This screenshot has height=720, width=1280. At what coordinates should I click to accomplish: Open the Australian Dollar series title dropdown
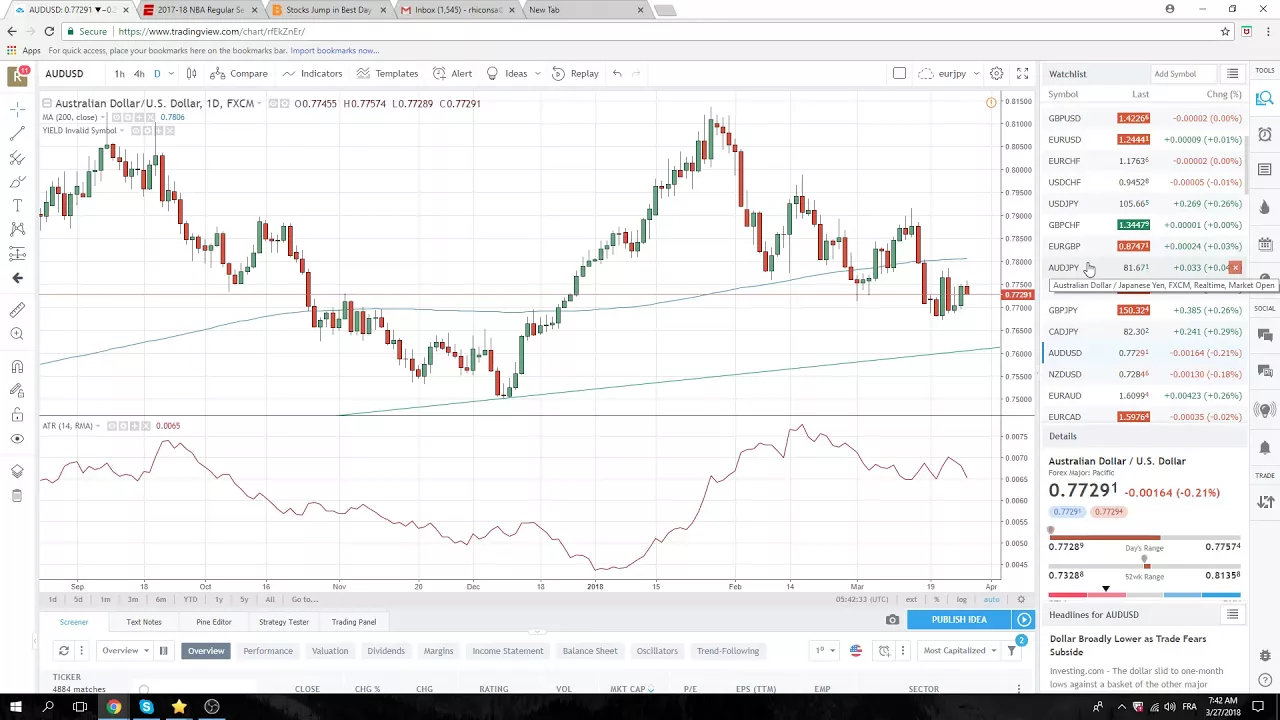click(261, 103)
